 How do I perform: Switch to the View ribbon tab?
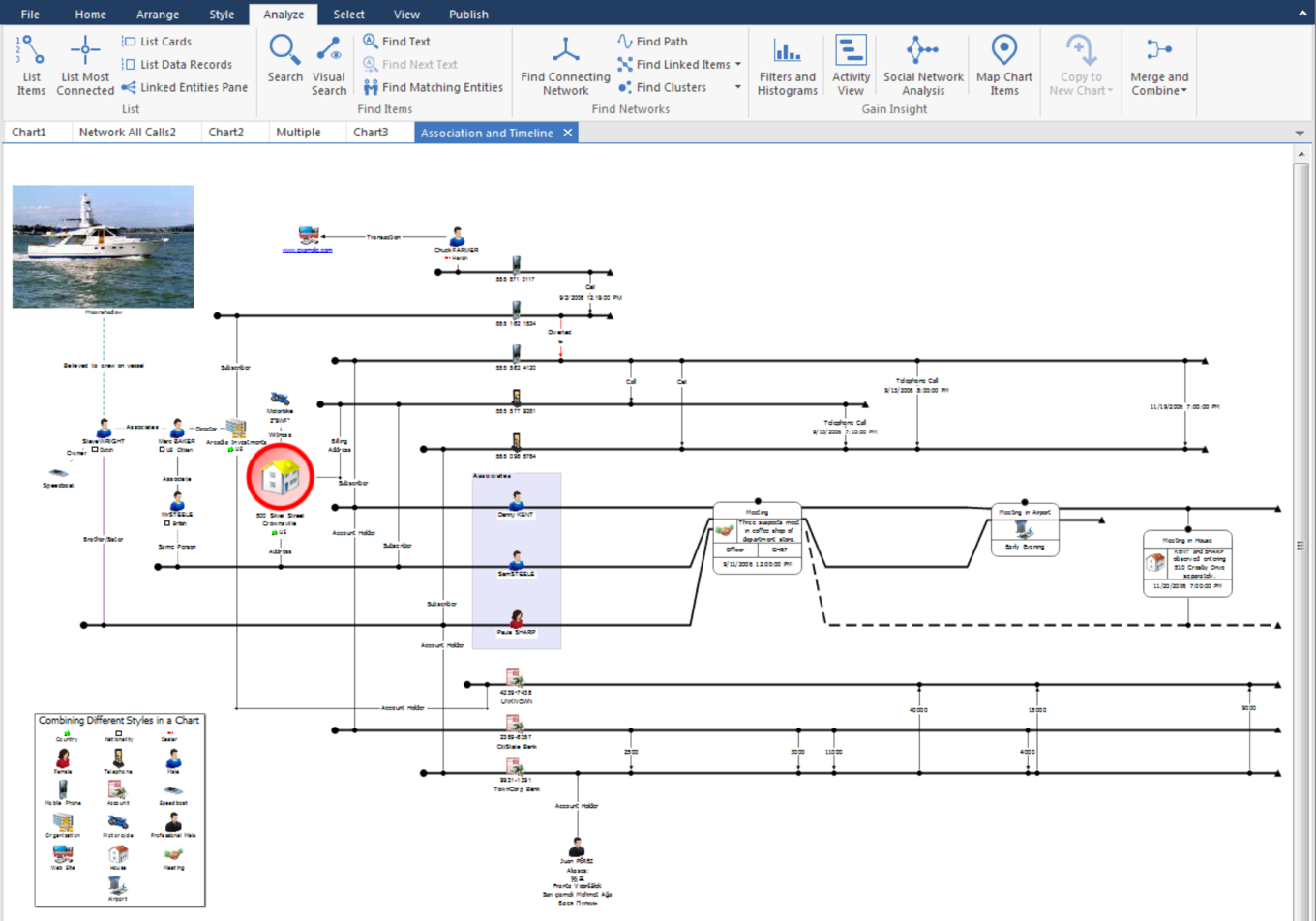(x=406, y=15)
